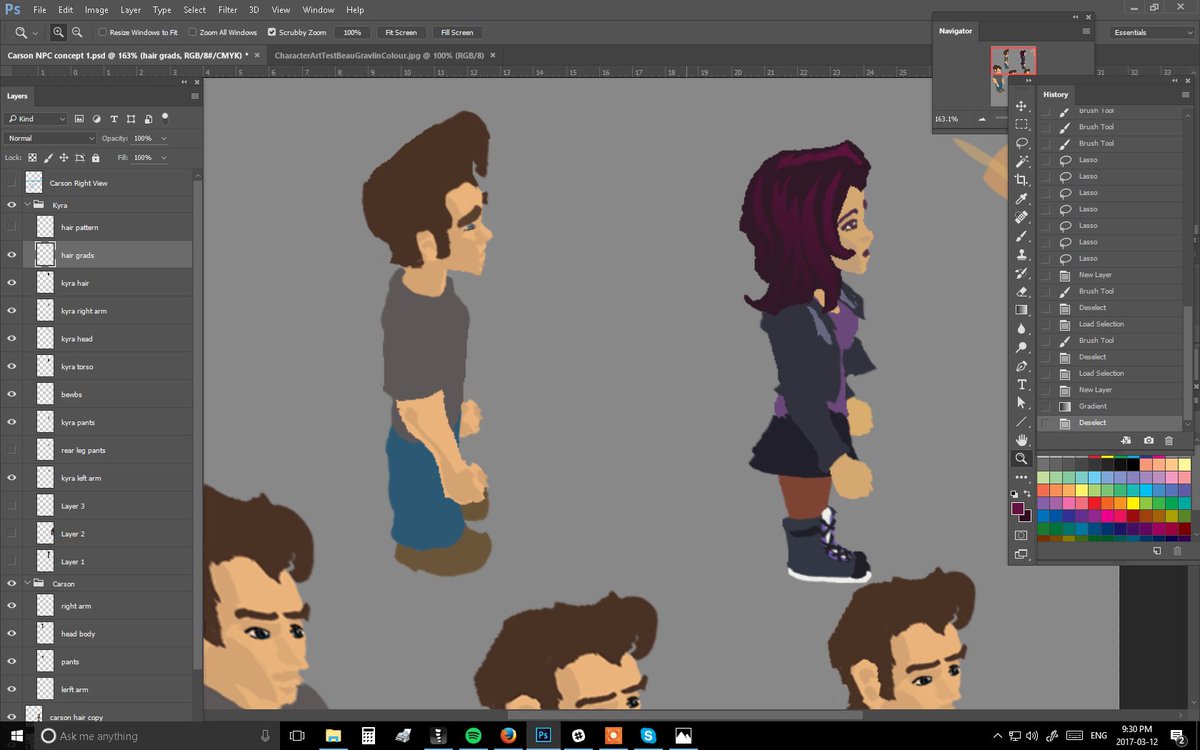Select the Lasso tool in toolbar

click(x=1021, y=143)
